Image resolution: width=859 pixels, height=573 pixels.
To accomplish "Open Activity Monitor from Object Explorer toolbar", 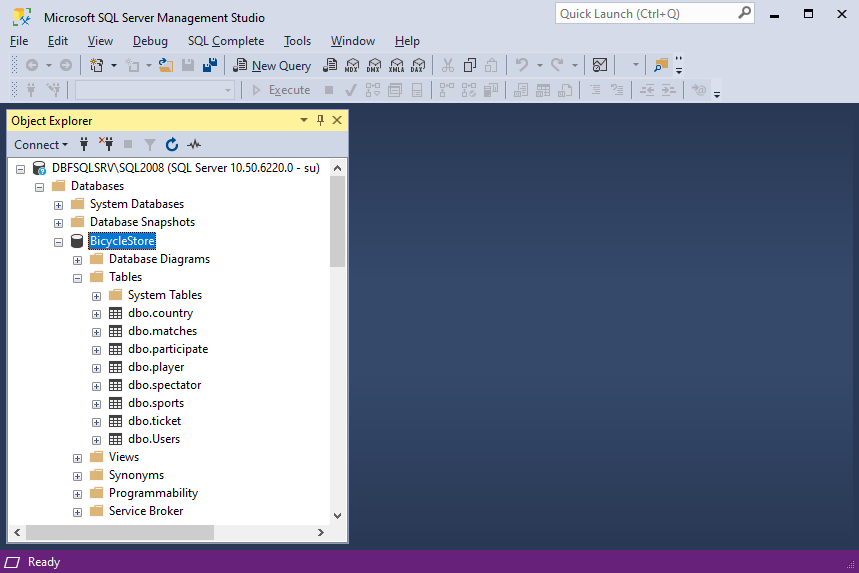I will tap(194, 145).
